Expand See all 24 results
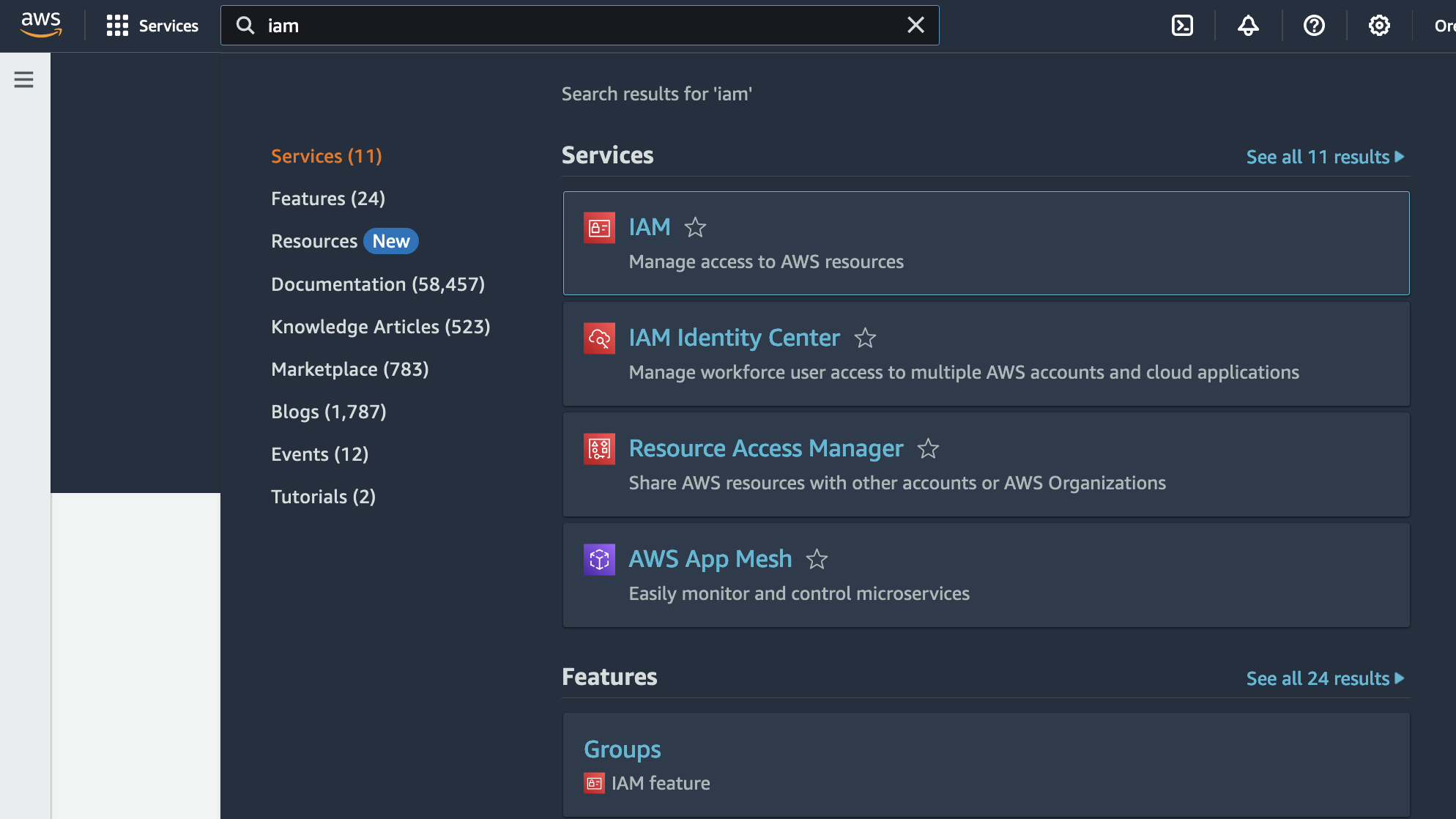 [1324, 678]
